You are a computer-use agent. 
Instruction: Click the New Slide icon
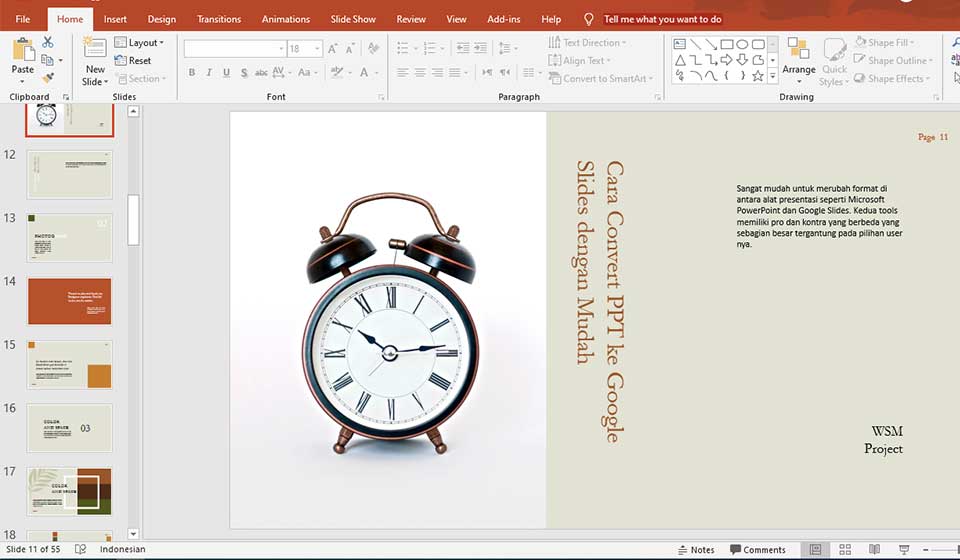click(x=95, y=48)
